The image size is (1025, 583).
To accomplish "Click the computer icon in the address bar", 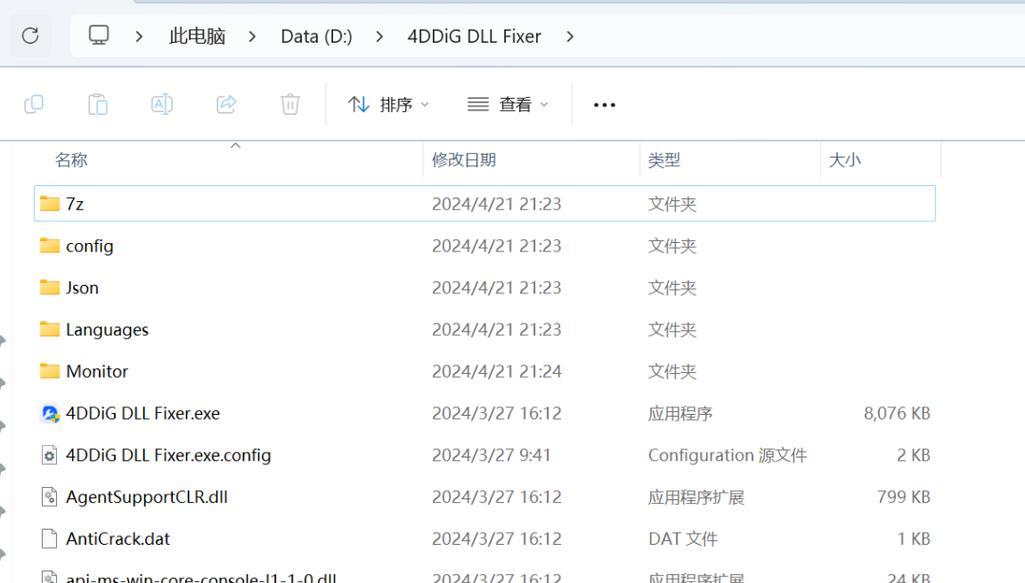I will tap(99, 35).
